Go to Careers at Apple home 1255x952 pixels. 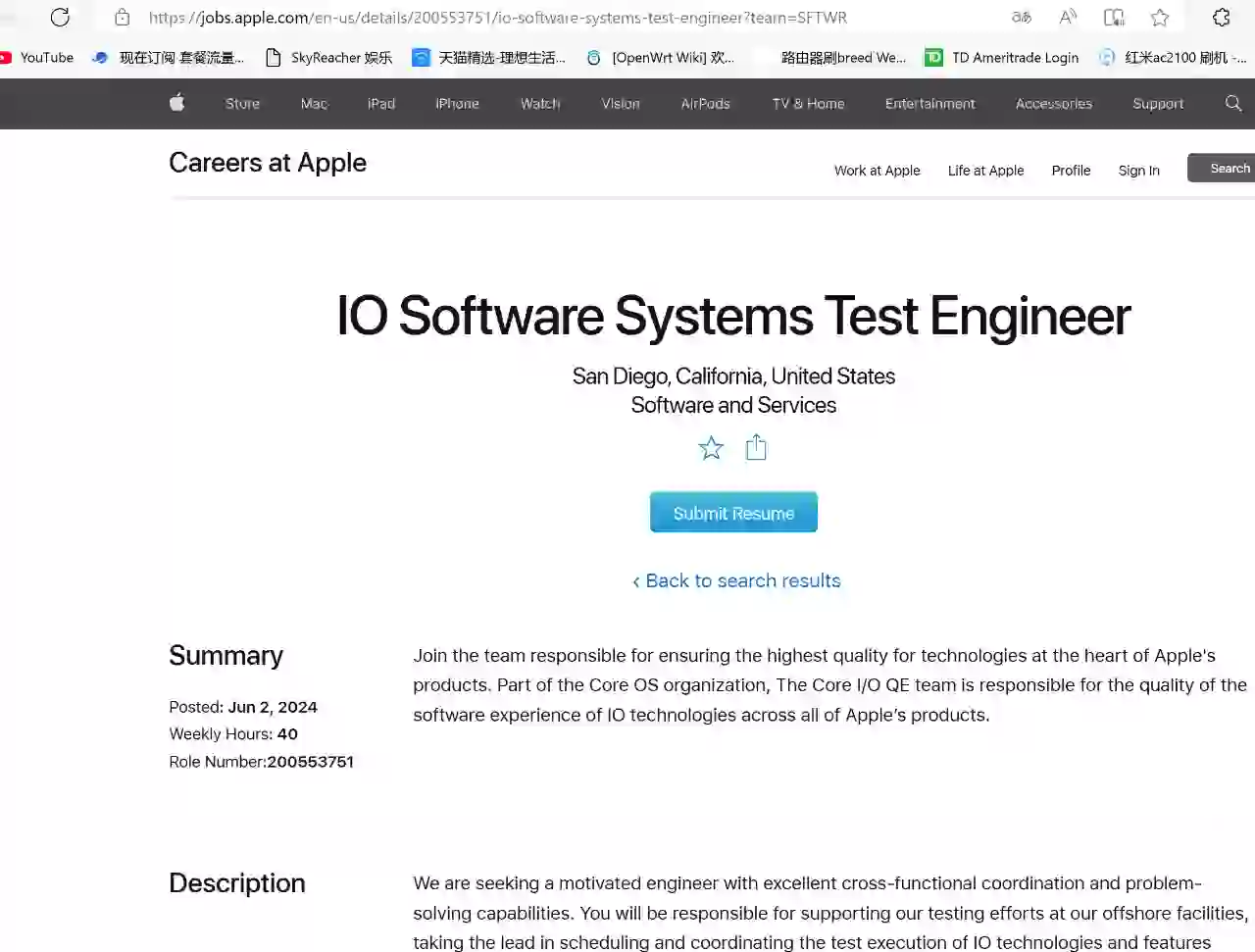tap(268, 163)
